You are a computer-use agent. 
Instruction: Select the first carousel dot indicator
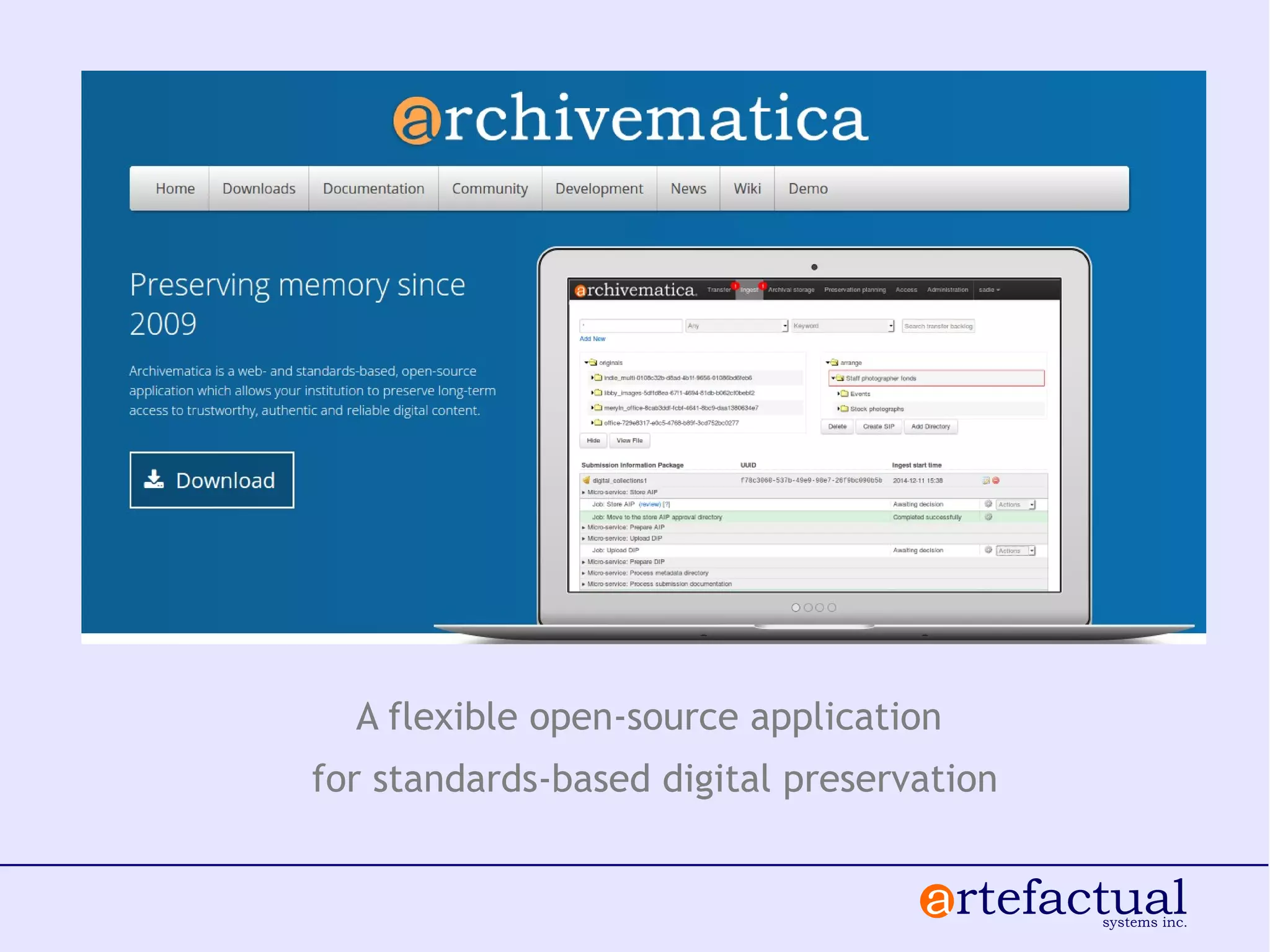(x=796, y=607)
